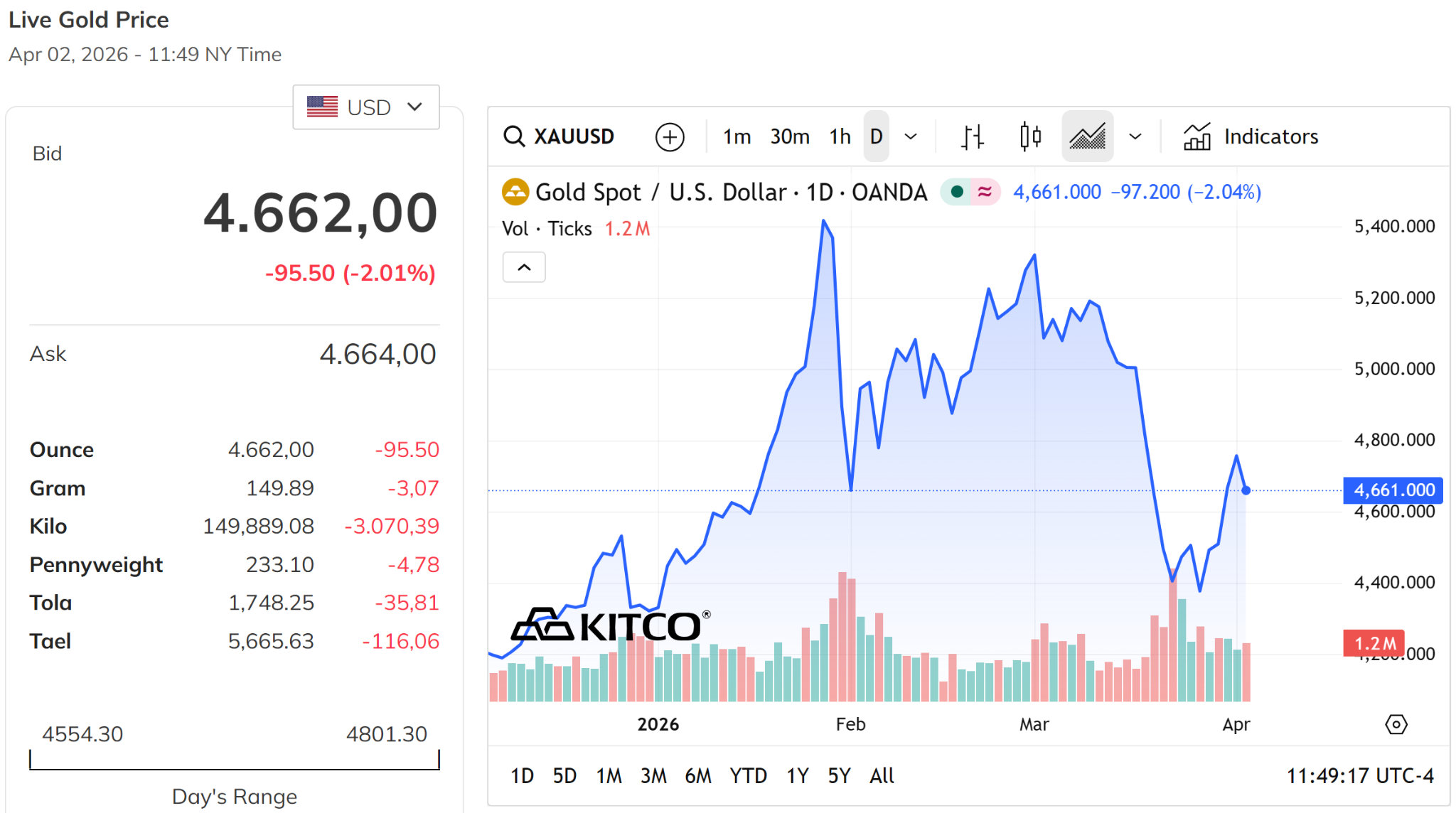Click the XAUUSD symbol search magnifier

pos(513,136)
